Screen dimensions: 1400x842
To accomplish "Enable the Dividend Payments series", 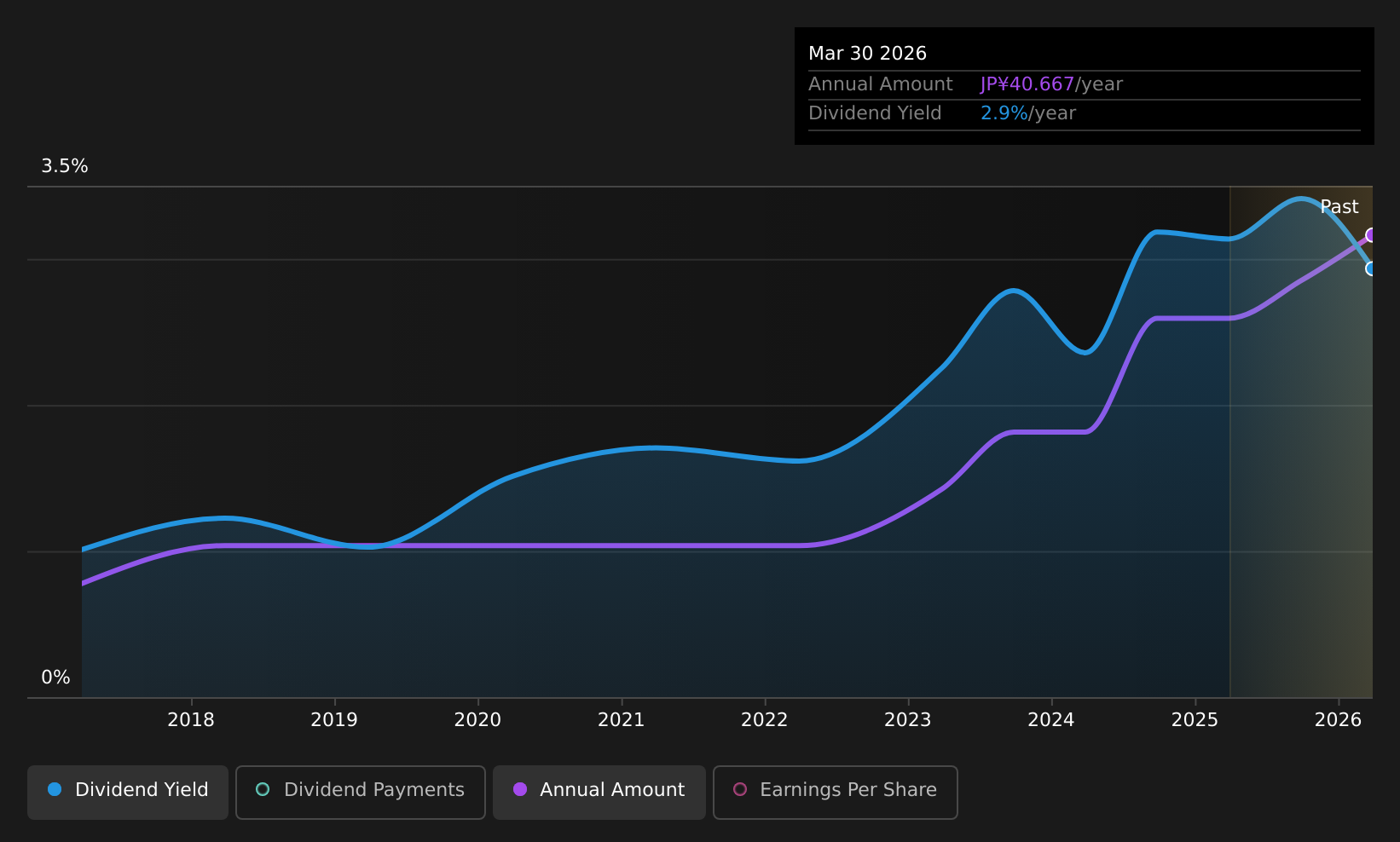I will tap(361, 792).
